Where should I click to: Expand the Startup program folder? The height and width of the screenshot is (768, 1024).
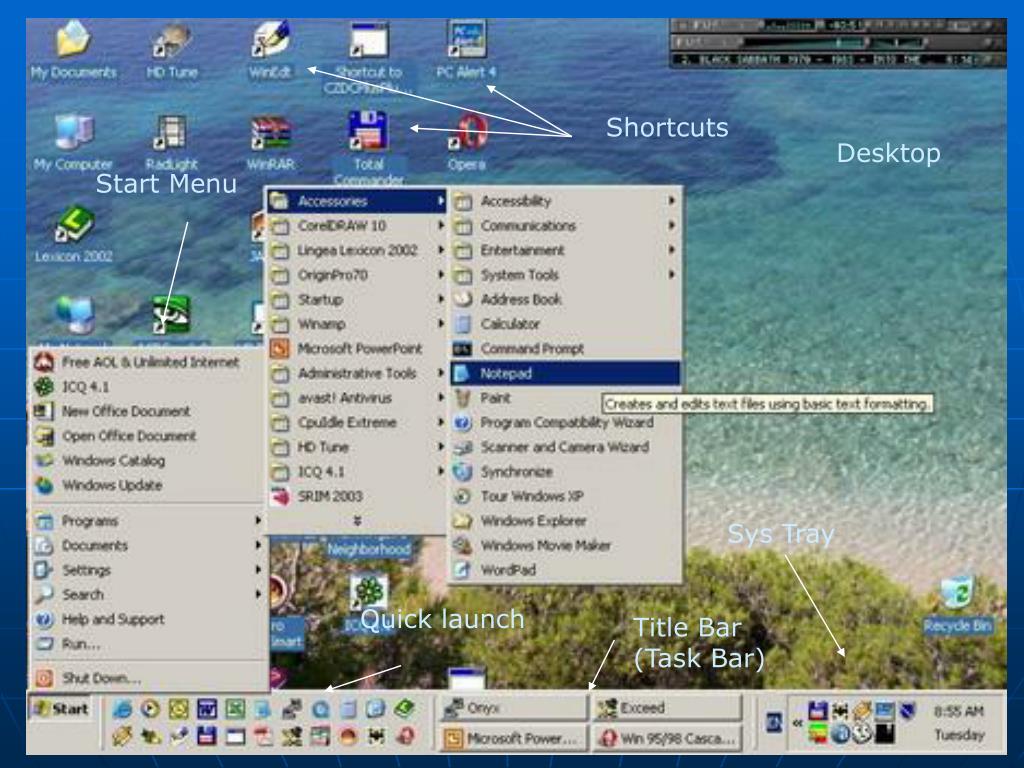tap(357, 300)
